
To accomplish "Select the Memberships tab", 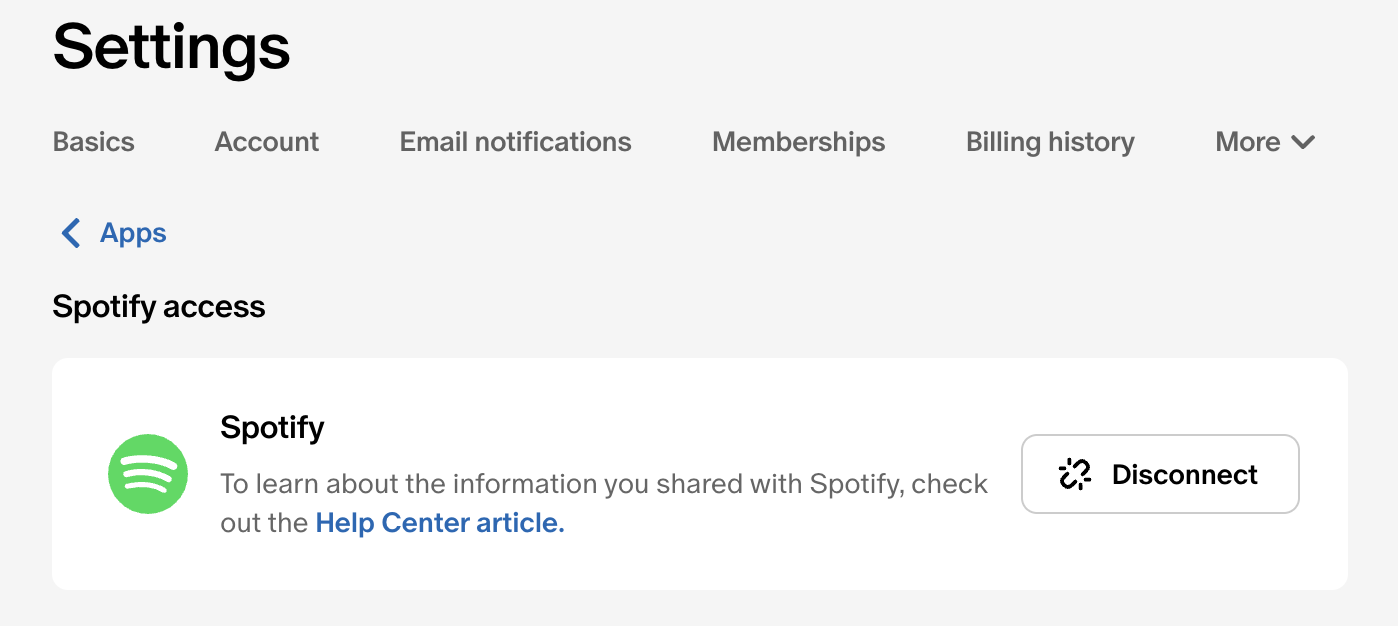I will (798, 143).
